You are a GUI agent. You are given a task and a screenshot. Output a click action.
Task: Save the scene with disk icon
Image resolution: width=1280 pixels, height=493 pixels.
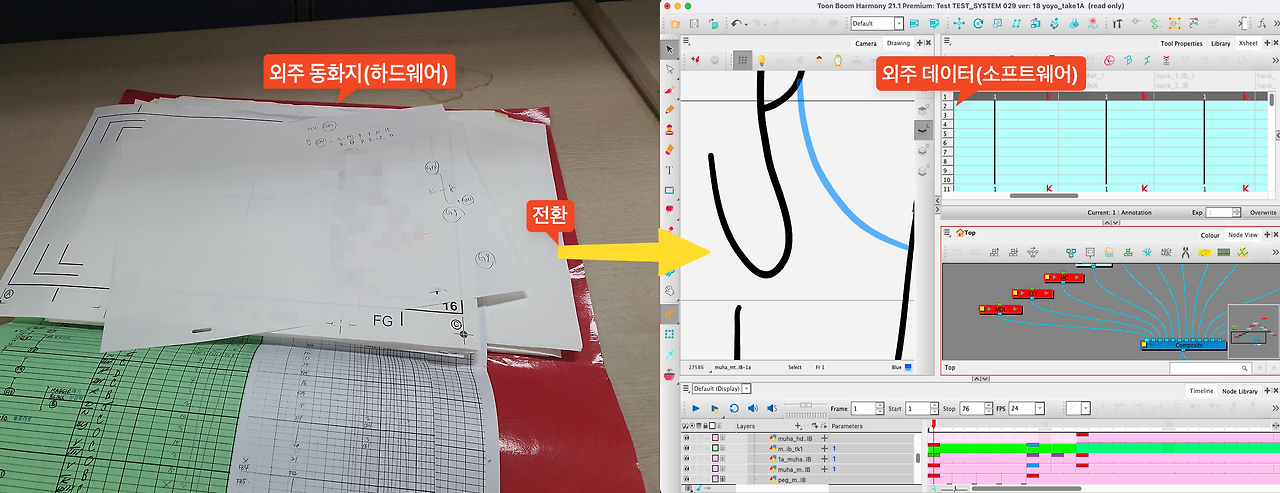point(694,23)
